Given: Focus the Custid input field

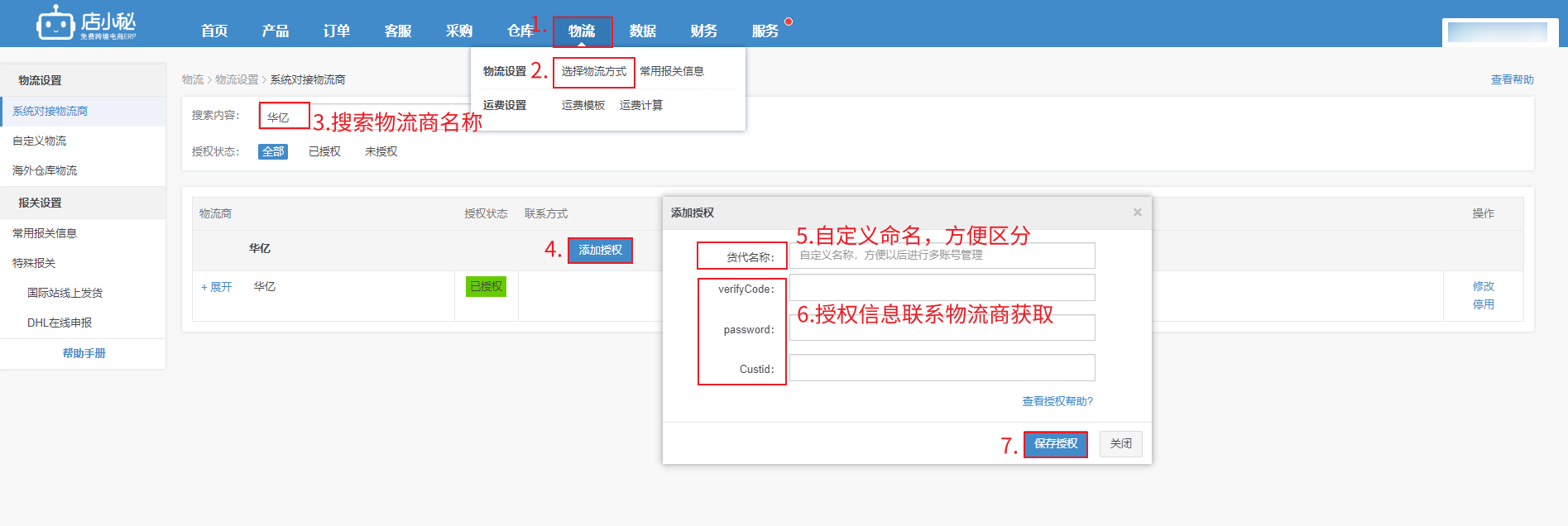Looking at the screenshot, I should click(x=942, y=368).
